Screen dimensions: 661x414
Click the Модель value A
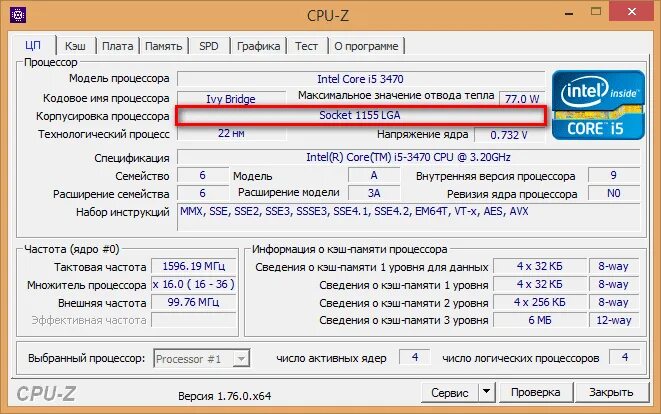(374, 175)
